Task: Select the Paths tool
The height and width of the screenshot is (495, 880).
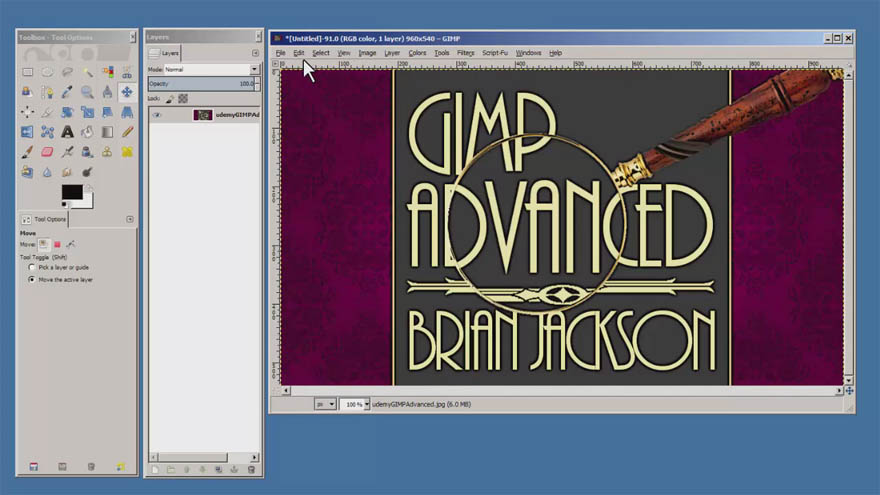Action: click(47, 92)
